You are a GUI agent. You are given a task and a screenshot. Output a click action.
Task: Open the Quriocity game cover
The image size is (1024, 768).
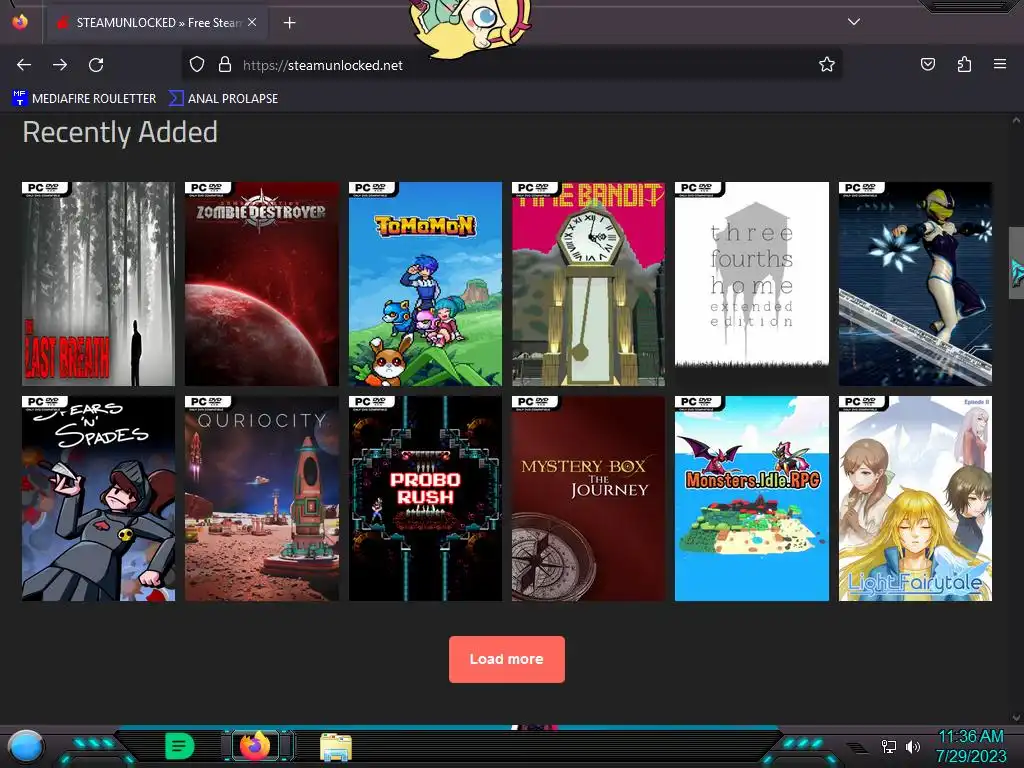point(262,498)
